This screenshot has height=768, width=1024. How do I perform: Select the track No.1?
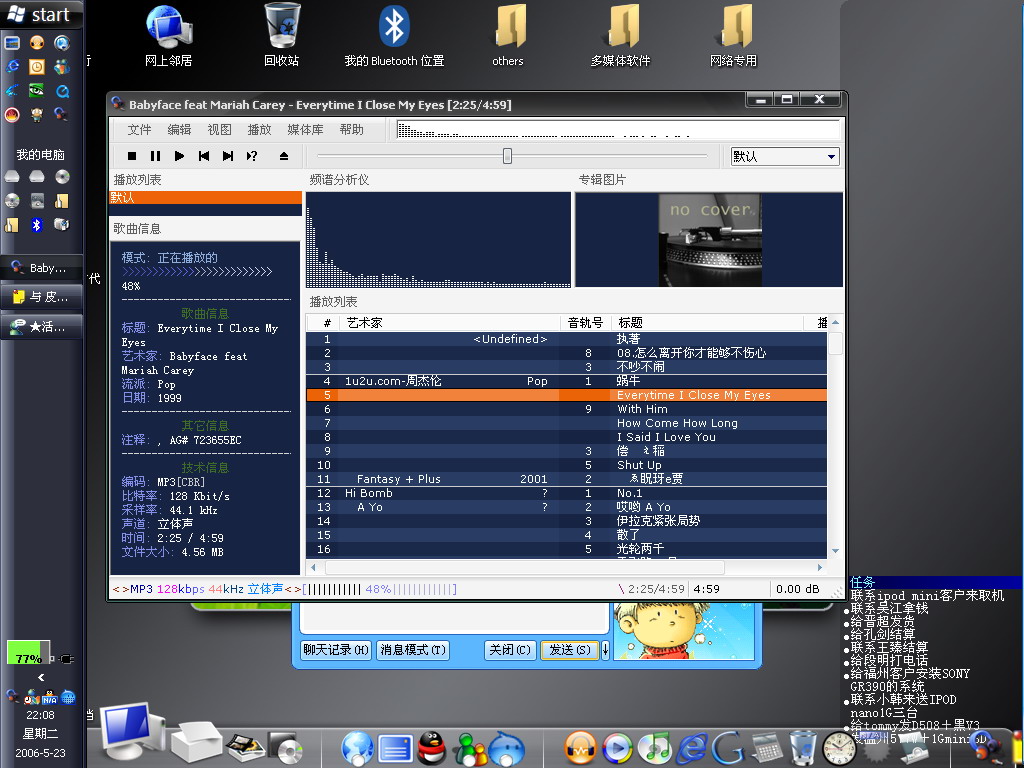pos(566,493)
